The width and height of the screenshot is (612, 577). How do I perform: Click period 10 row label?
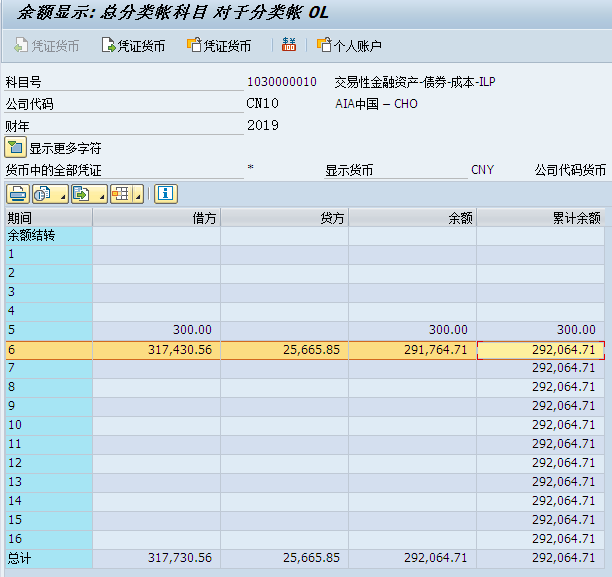(x=49, y=425)
